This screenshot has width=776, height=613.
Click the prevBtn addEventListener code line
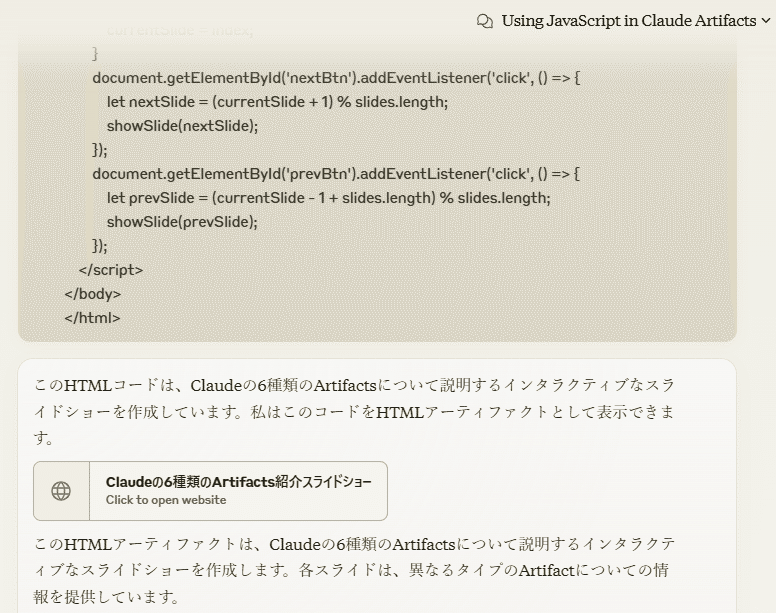336,174
